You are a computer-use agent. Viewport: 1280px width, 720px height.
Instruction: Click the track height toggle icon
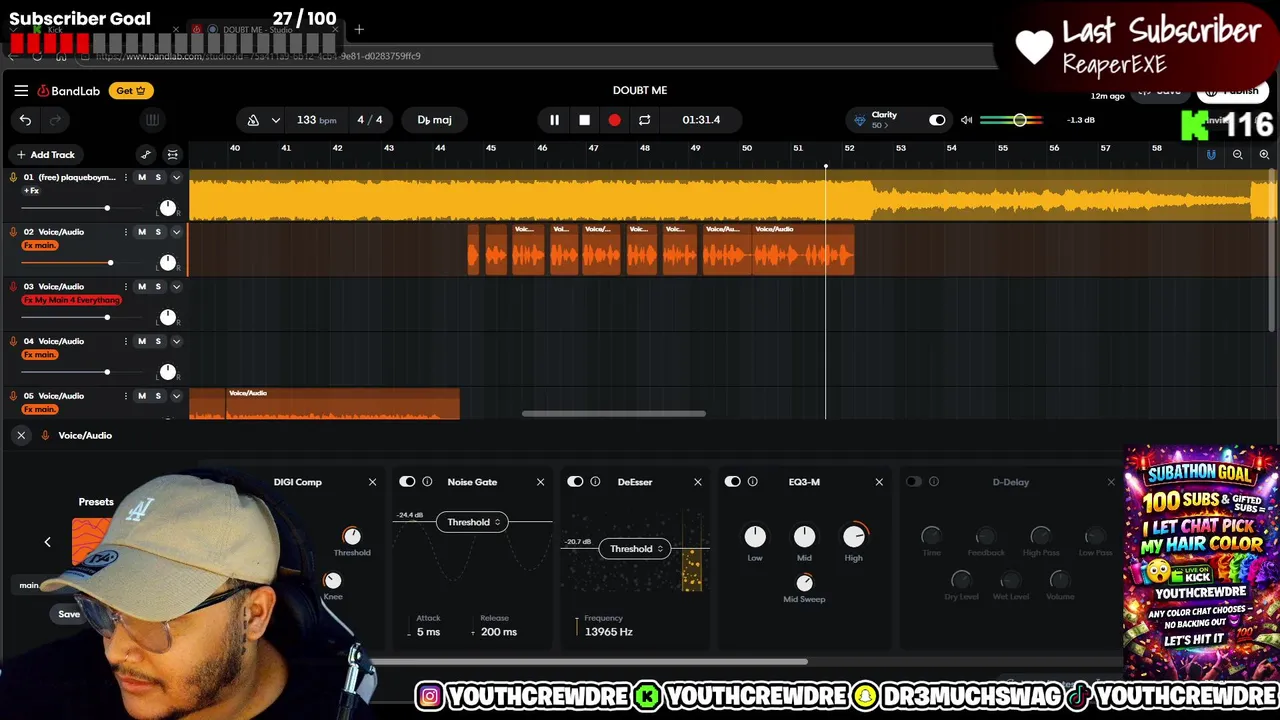(x=173, y=155)
